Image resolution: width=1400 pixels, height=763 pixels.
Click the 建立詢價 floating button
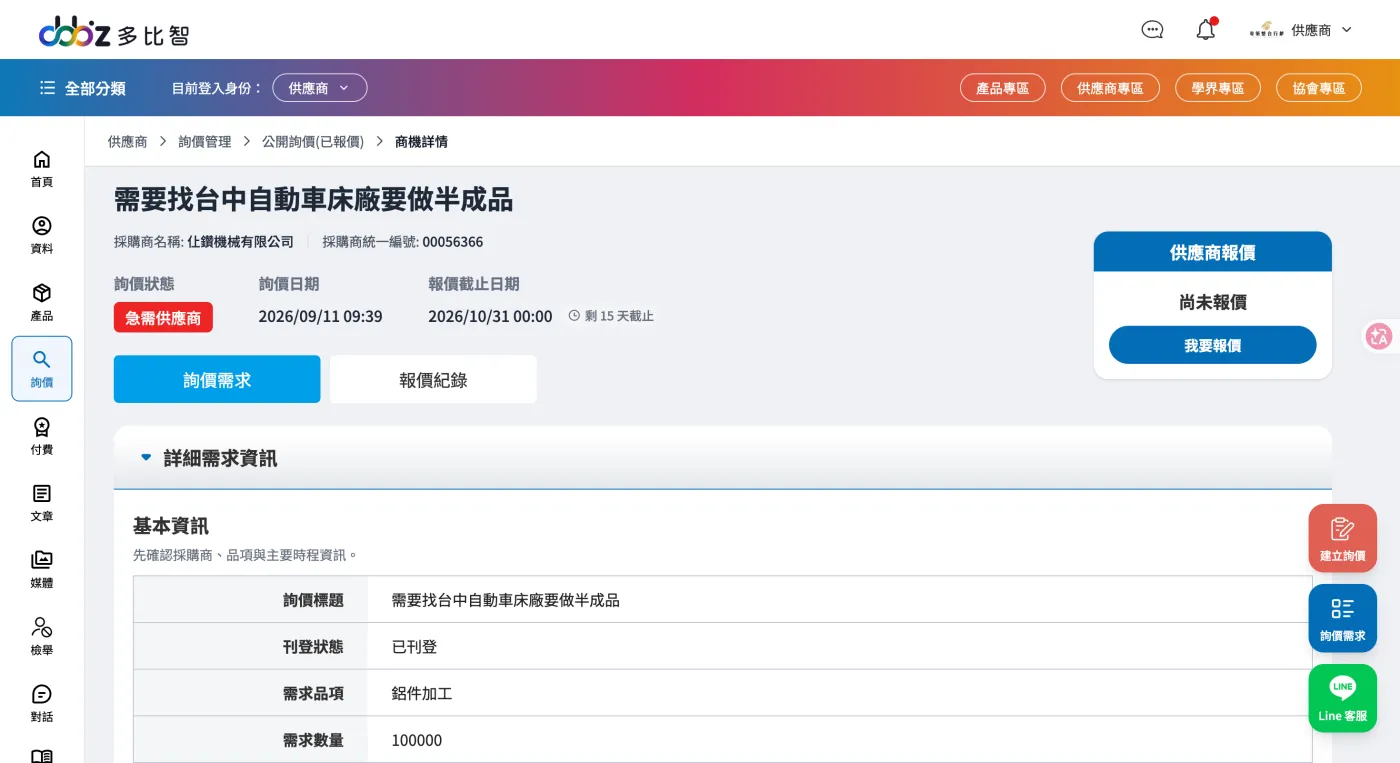click(1342, 538)
